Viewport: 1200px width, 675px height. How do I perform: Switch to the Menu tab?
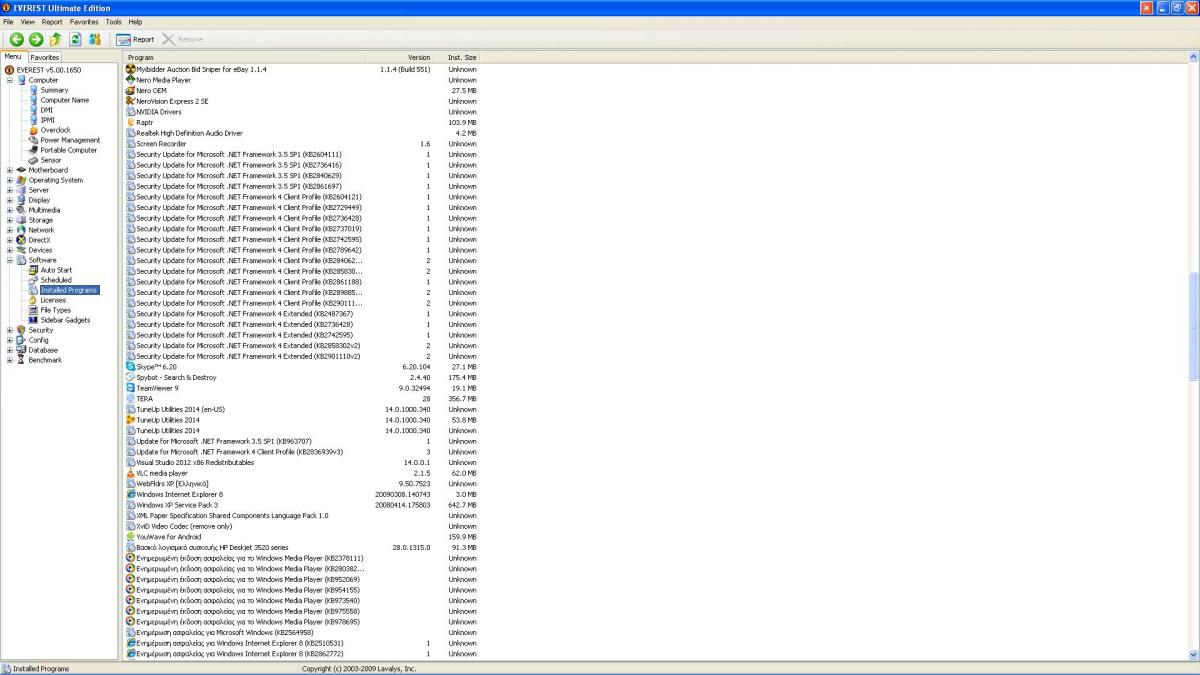[13, 57]
